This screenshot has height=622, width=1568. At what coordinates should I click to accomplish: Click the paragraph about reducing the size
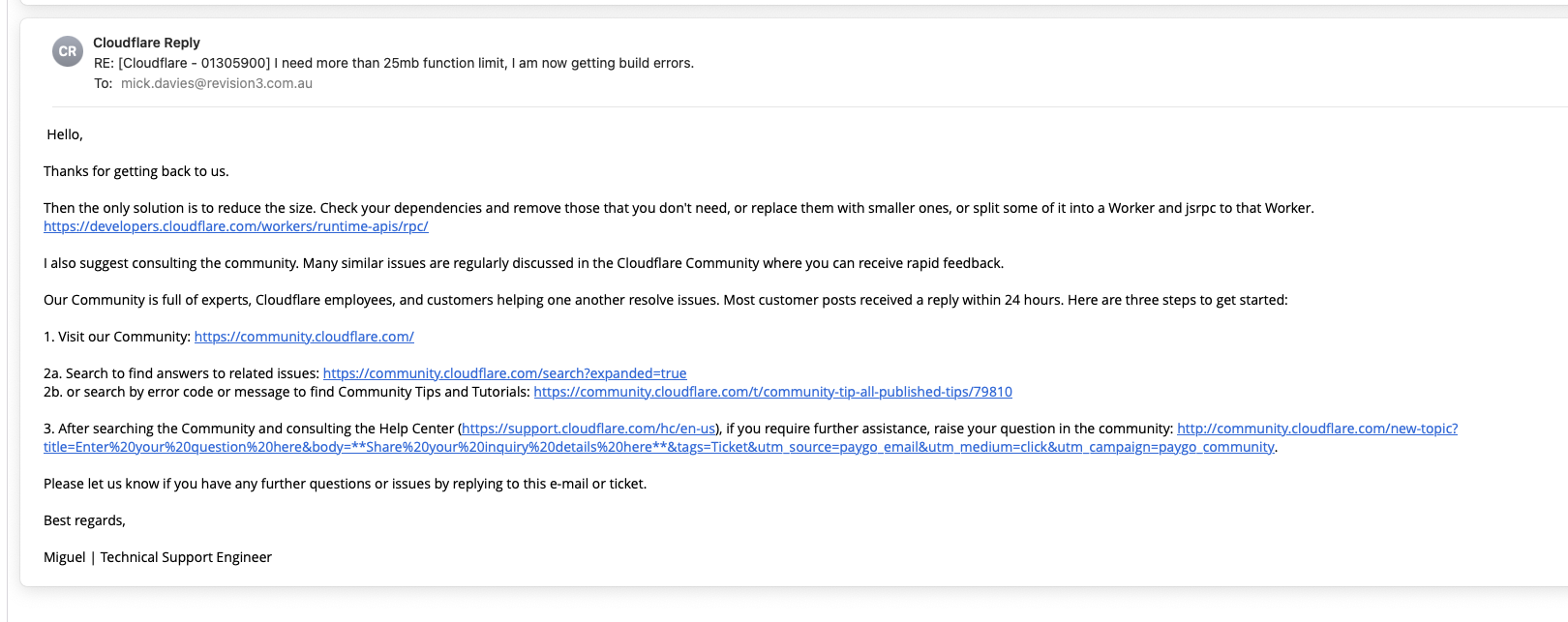[x=678, y=208]
